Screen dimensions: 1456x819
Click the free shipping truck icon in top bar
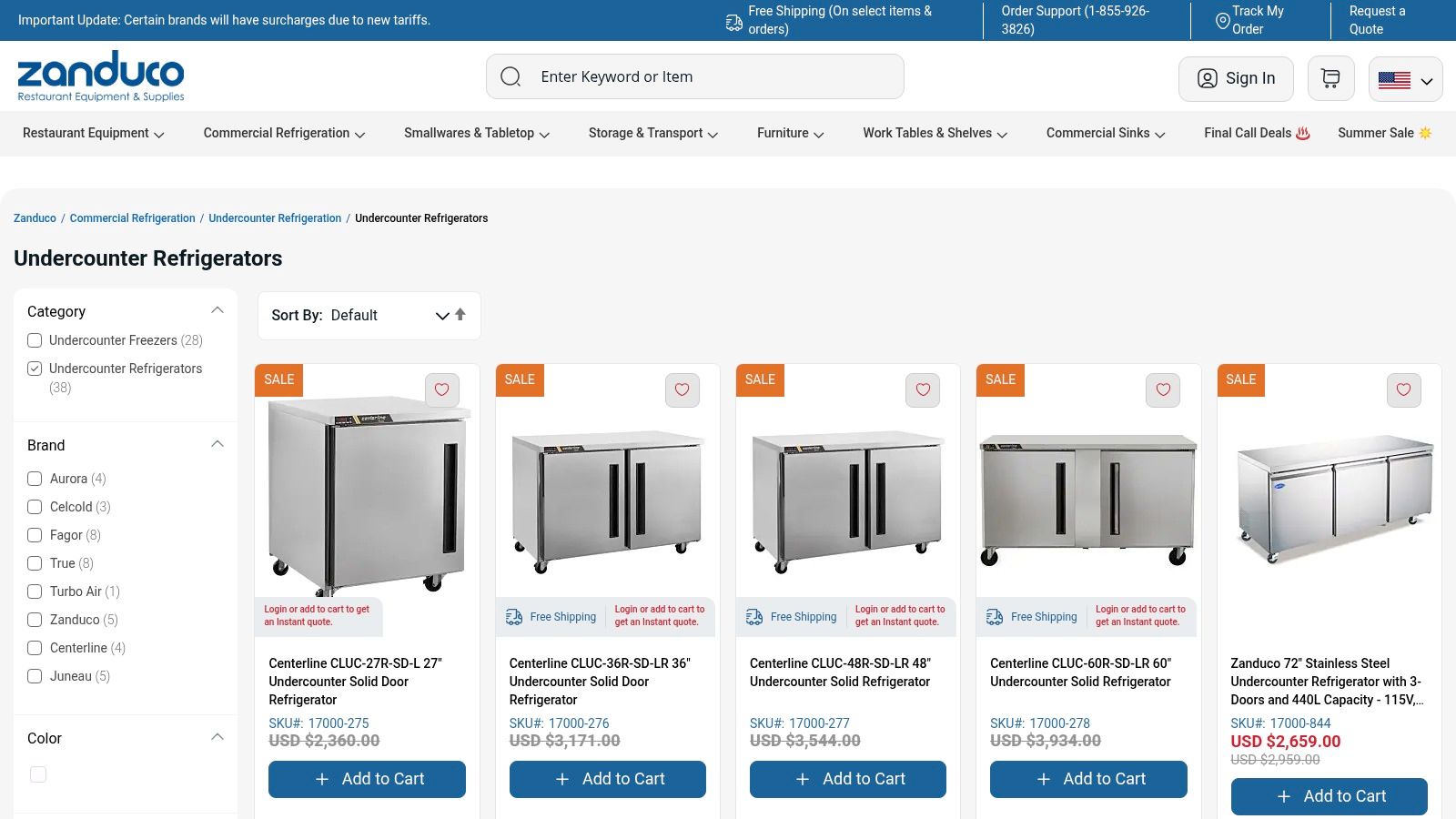tap(733, 22)
